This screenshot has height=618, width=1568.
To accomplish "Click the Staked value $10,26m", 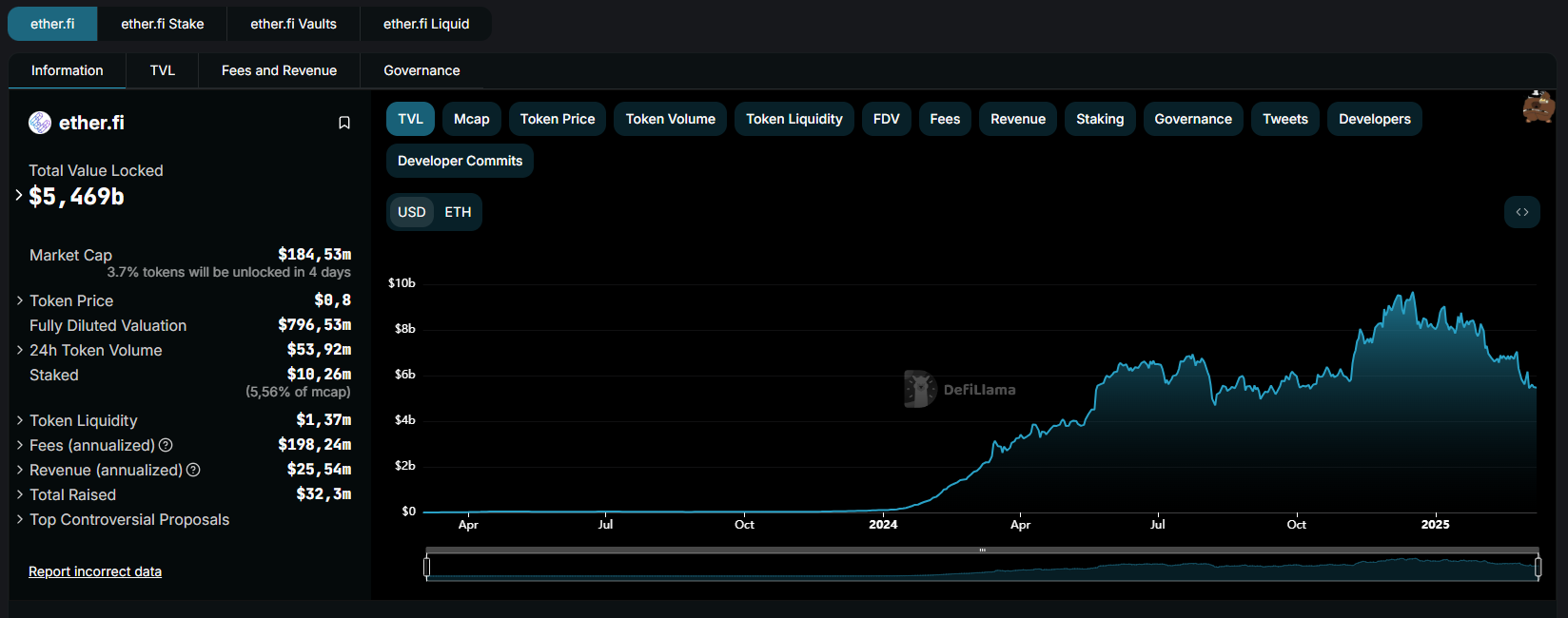I will 320,374.
